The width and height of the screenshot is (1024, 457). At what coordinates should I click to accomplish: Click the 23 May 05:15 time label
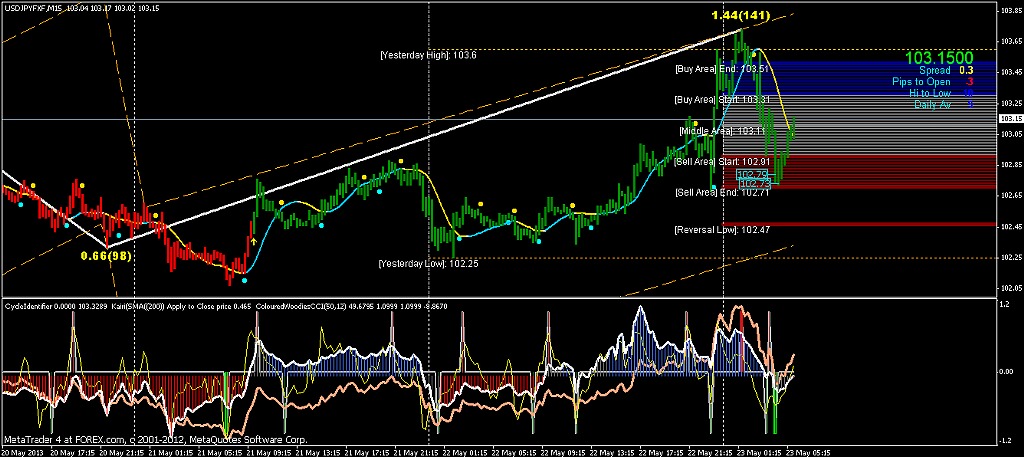click(807, 451)
